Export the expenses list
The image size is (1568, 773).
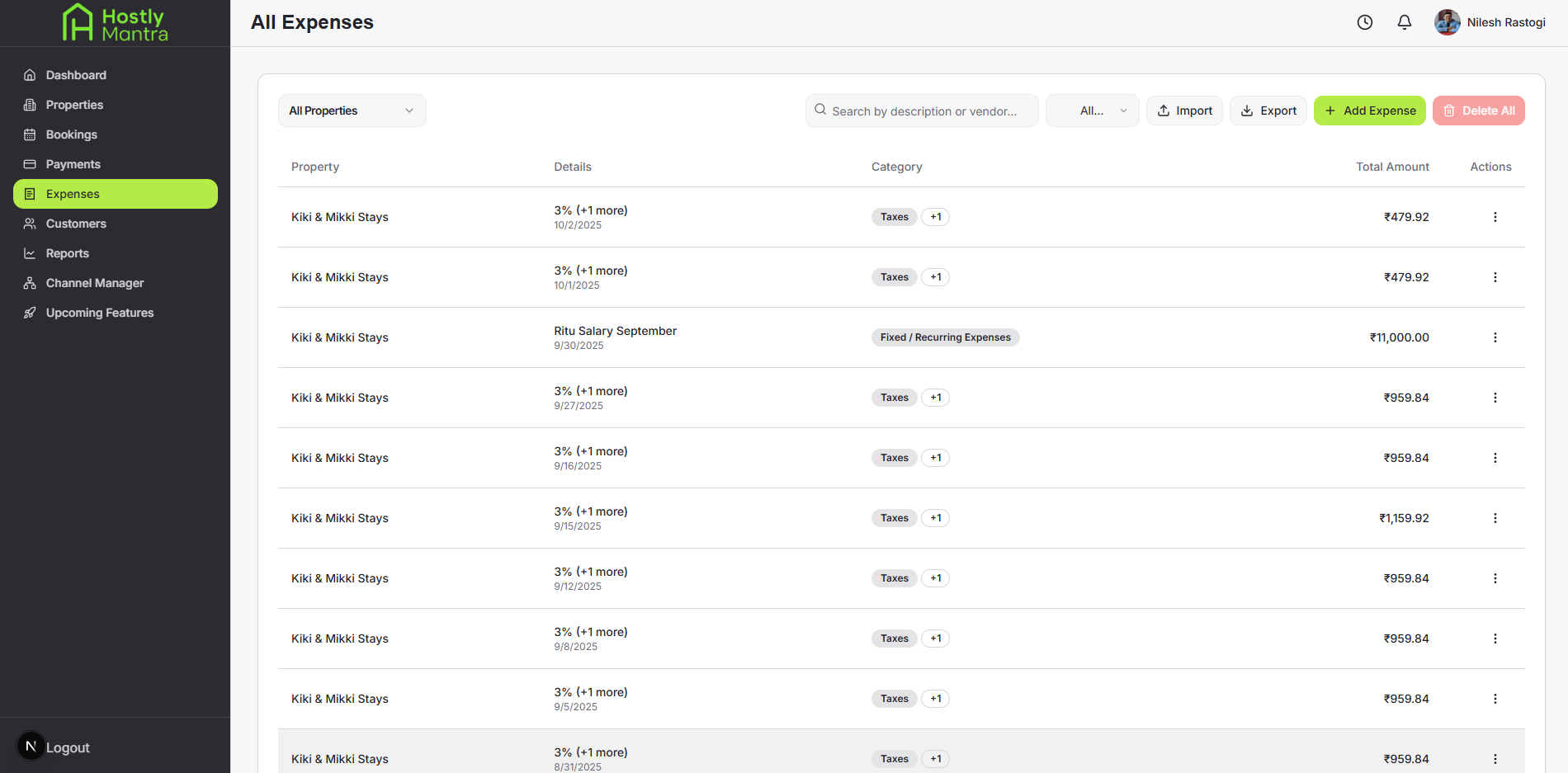click(x=1268, y=110)
